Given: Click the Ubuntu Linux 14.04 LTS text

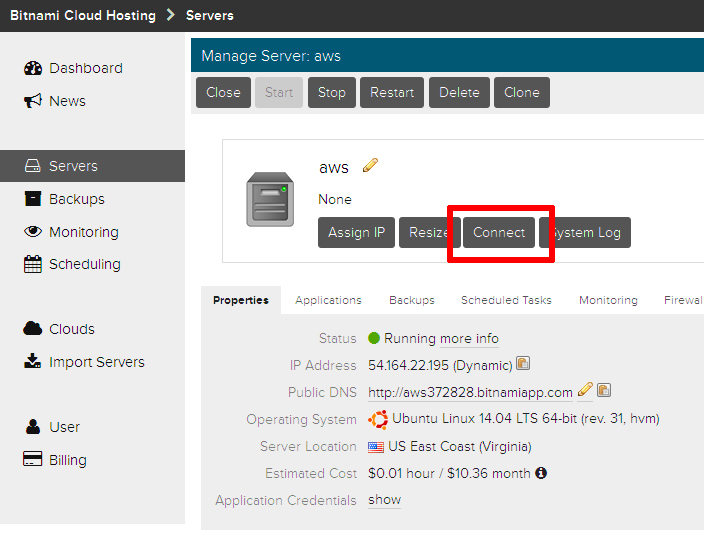Looking at the screenshot, I should (x=526, y=418).
